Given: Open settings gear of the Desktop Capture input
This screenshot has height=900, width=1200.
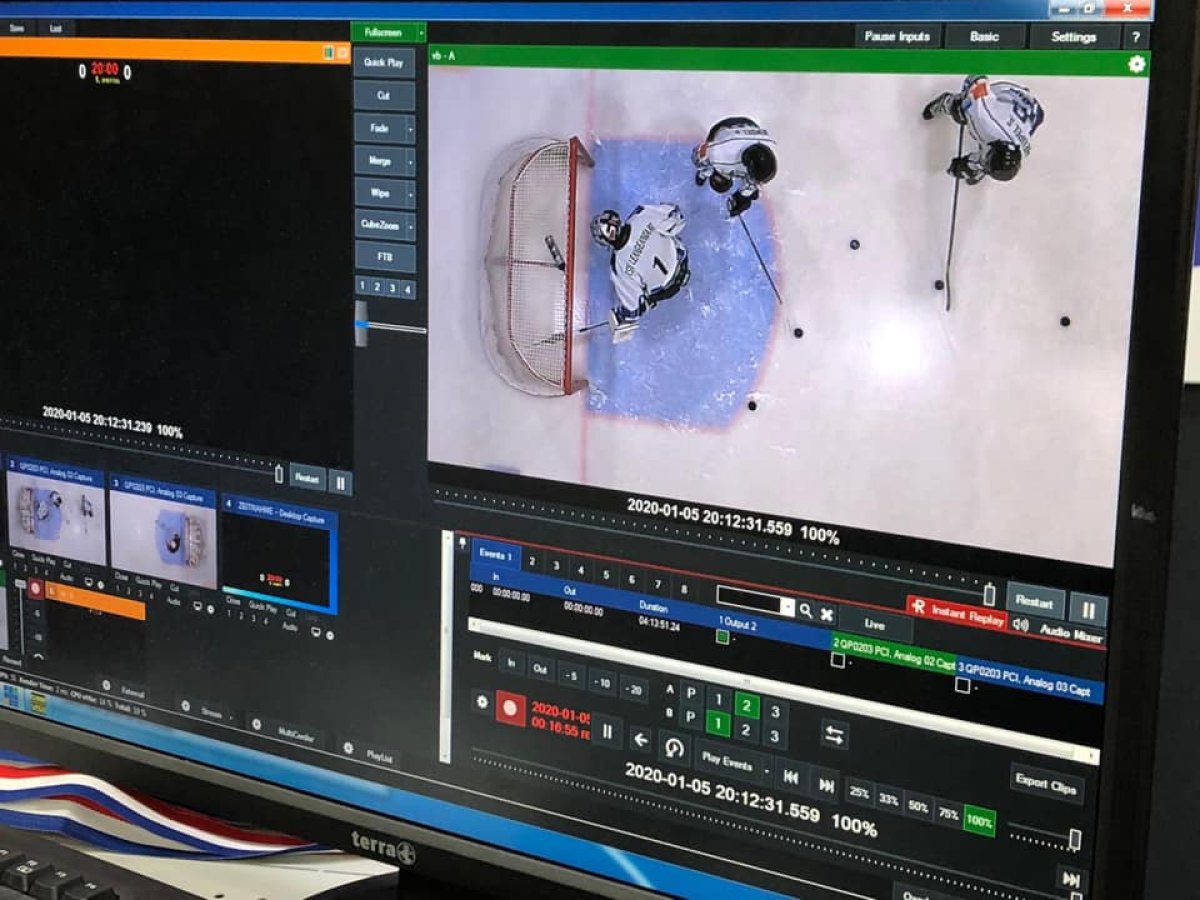Looking at the screenshot, I should pos(329,635).
